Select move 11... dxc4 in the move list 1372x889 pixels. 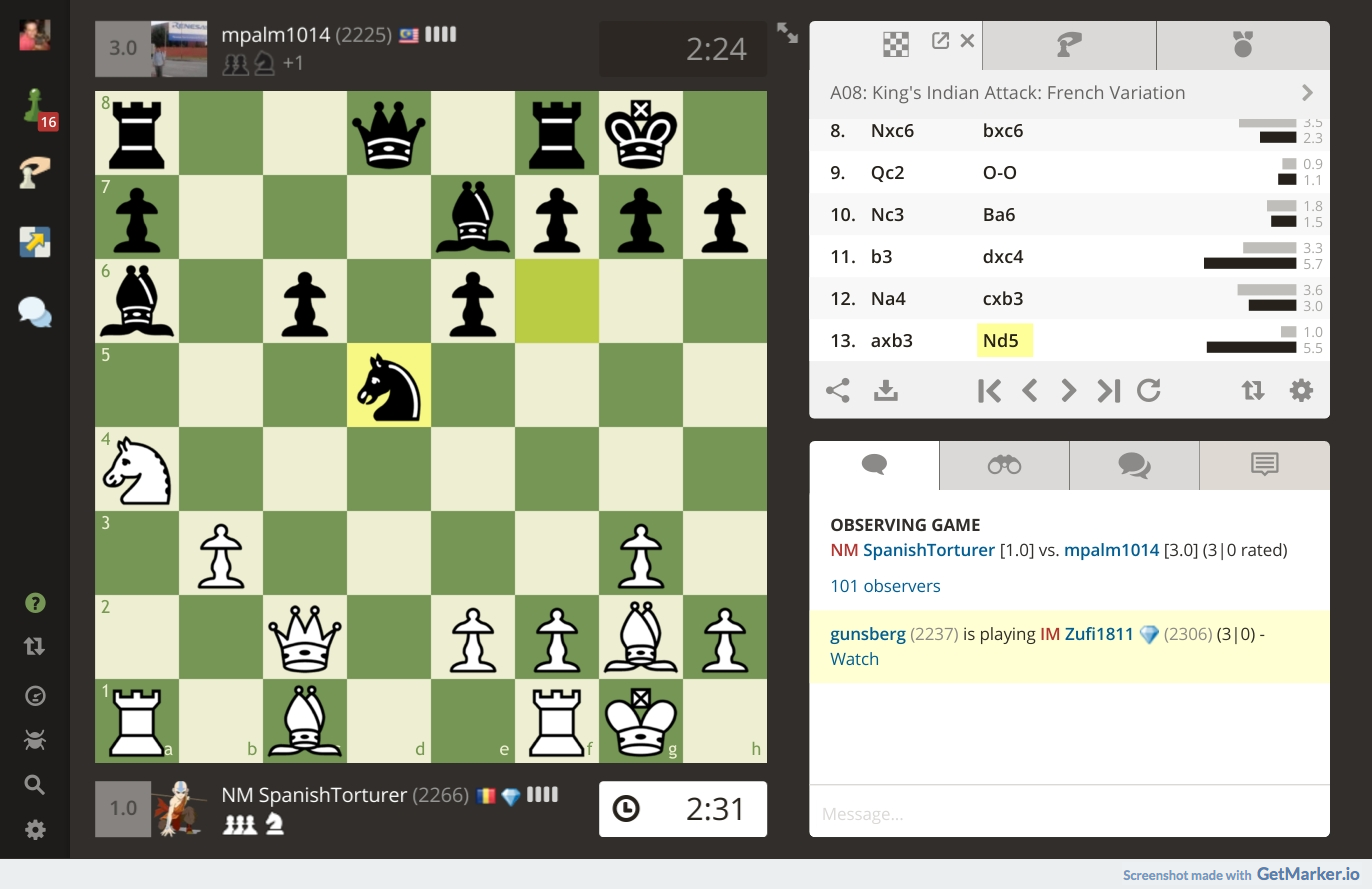1003,257
